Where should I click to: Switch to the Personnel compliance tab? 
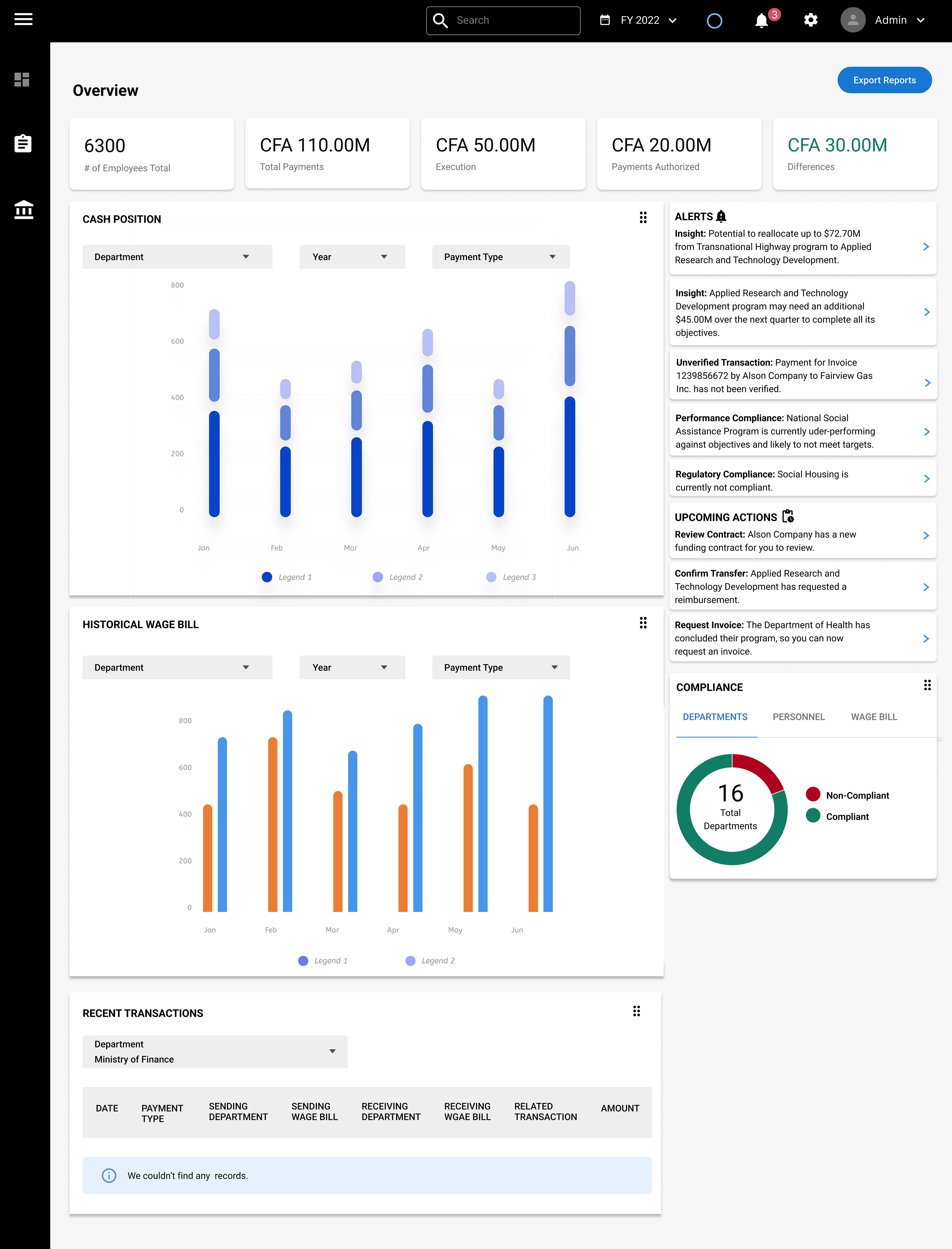pos(799,717)
